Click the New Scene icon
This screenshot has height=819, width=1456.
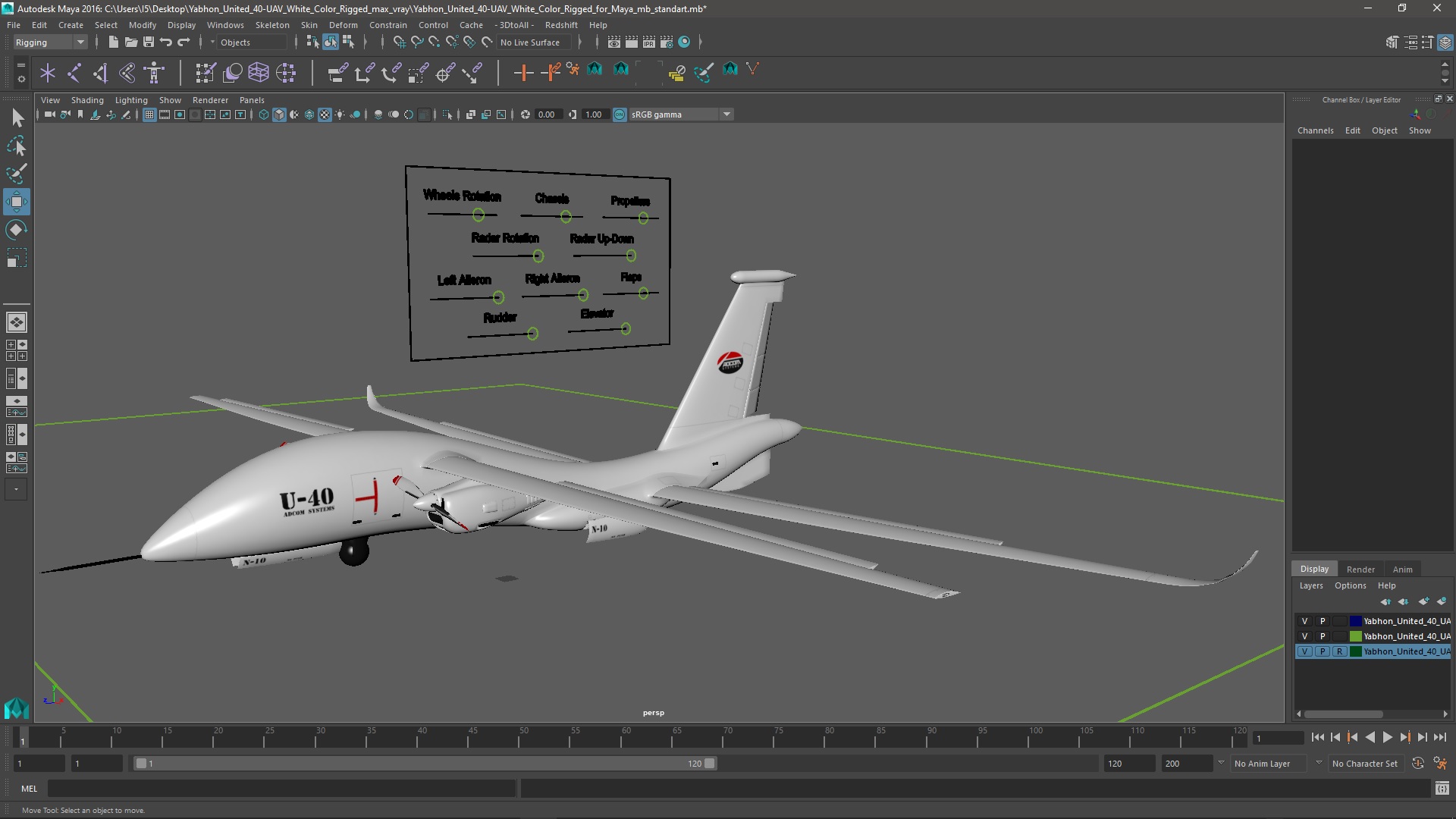pos(113,42)
